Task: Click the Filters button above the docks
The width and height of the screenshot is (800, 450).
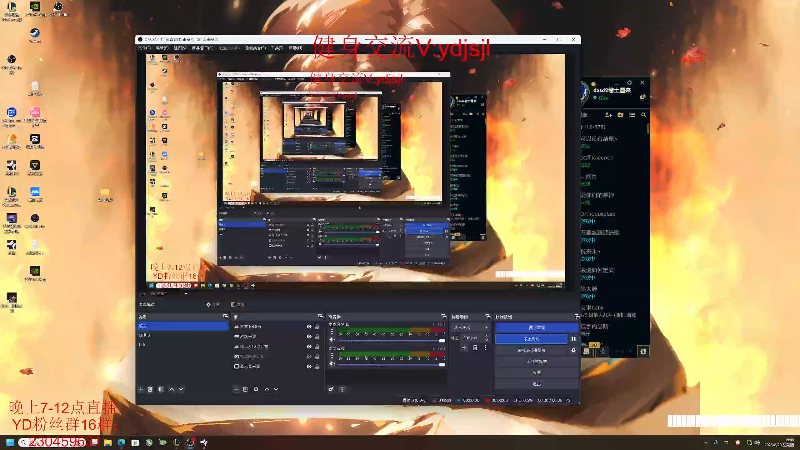Action: pyautogui.click(x=238, y=305)
